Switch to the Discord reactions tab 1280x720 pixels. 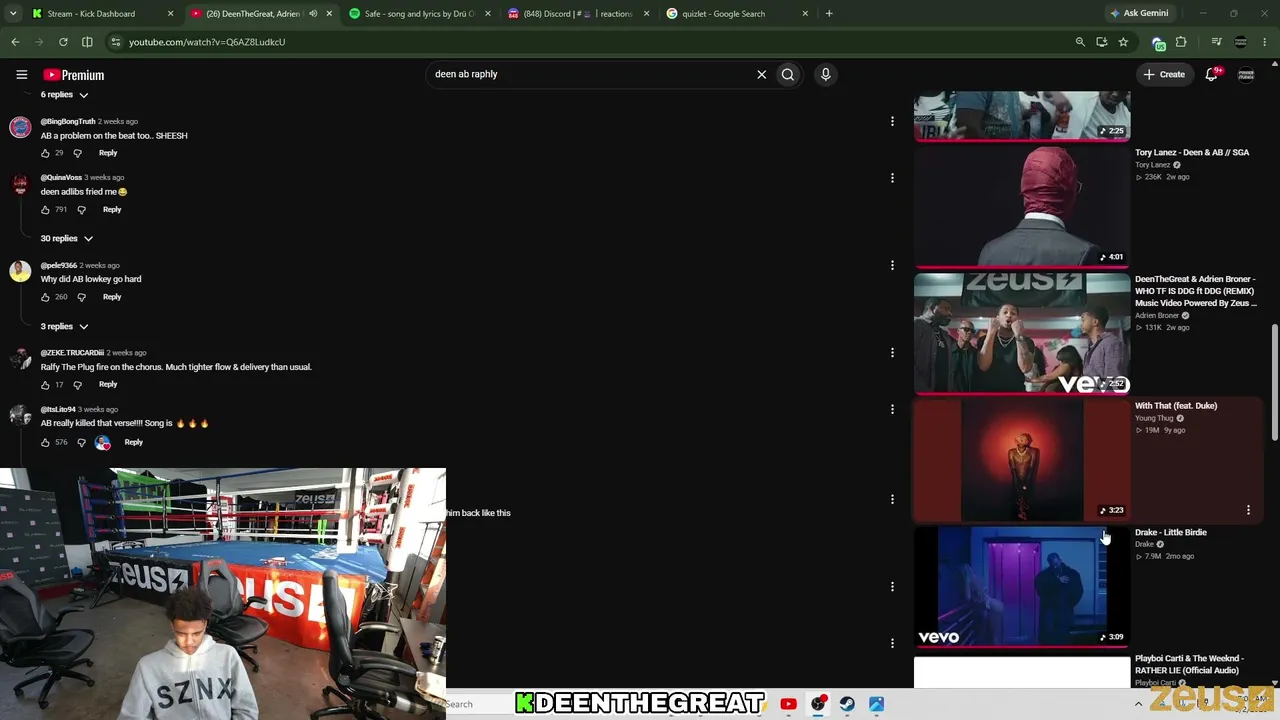[578, 14]
